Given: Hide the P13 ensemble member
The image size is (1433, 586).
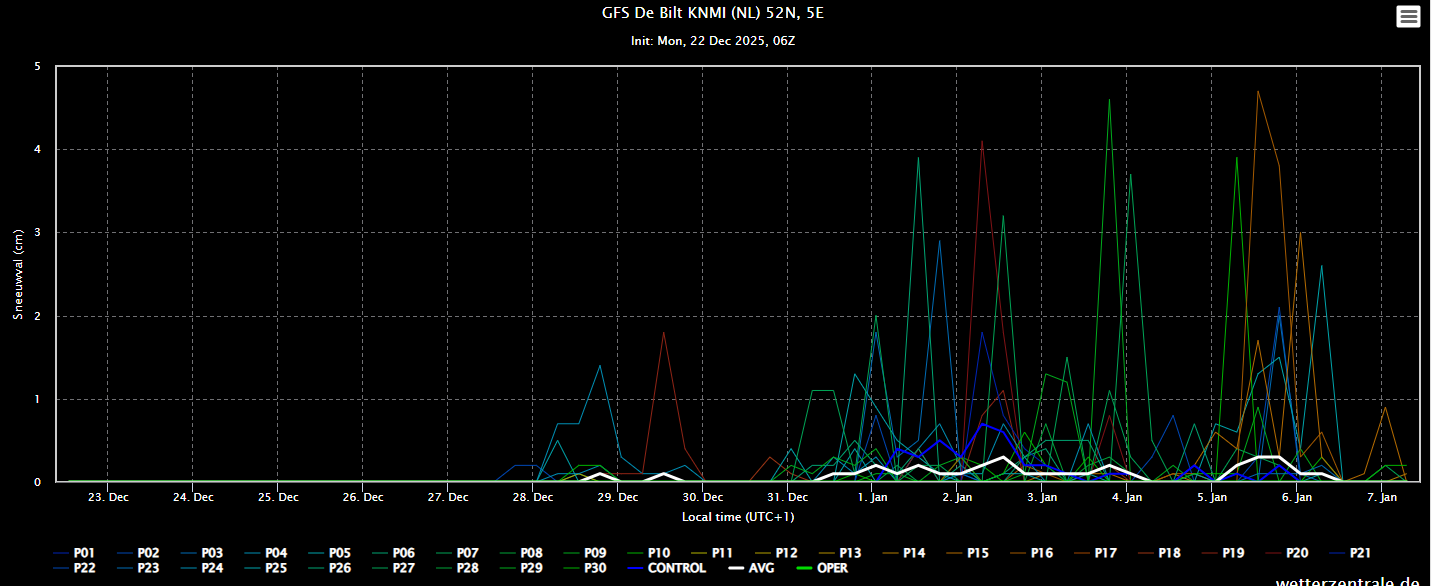Looking at the screenshot, I should [841, 553].
